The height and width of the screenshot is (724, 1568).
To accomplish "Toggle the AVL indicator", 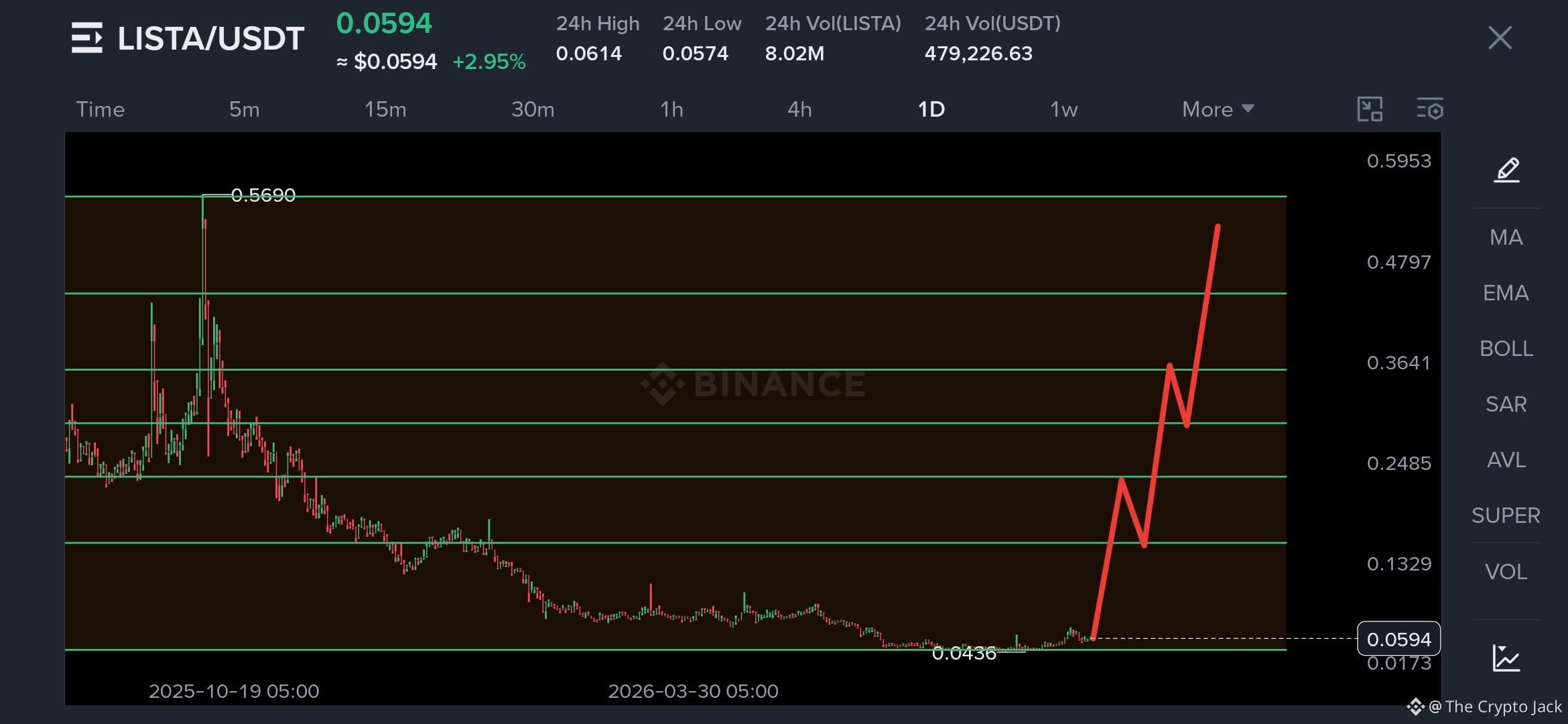I will 1506,460.
